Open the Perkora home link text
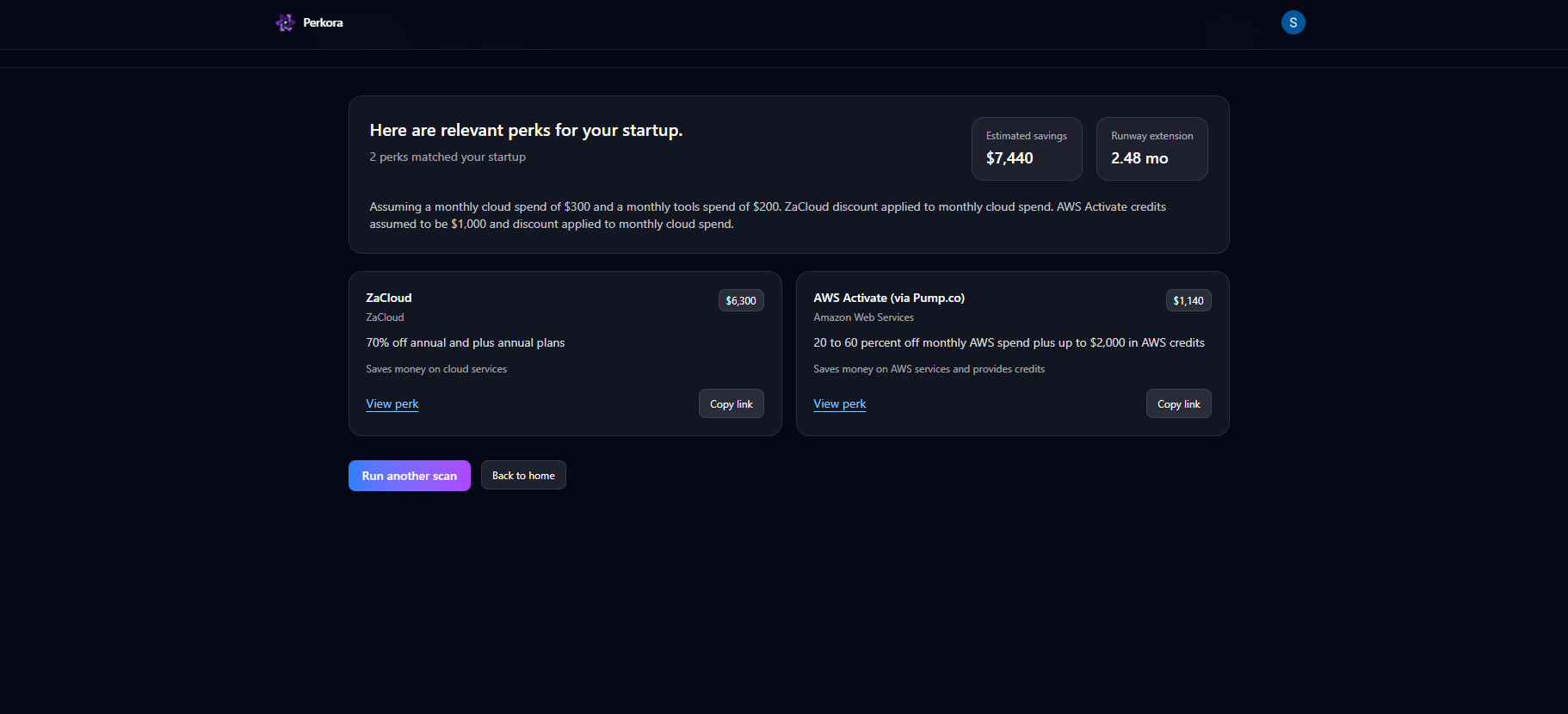The image size is (1568, 714). click(x=323, y=23)
